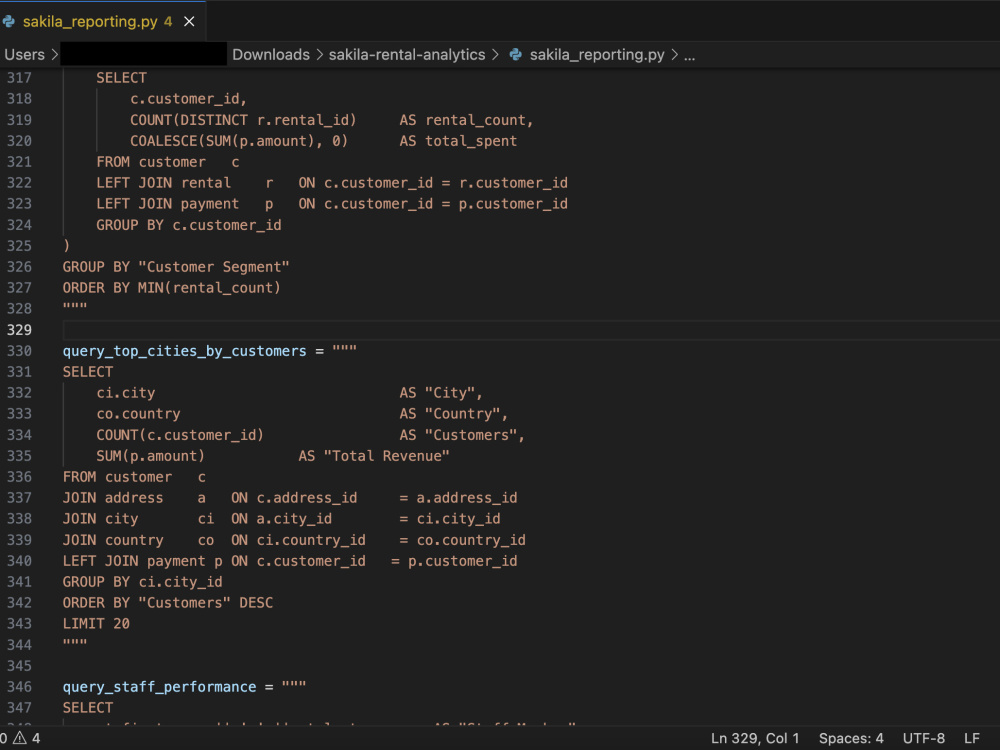1000x750 pixels.
Task: Click the chevron after Users breadcrumb
Action: click(x=55, y=55)
